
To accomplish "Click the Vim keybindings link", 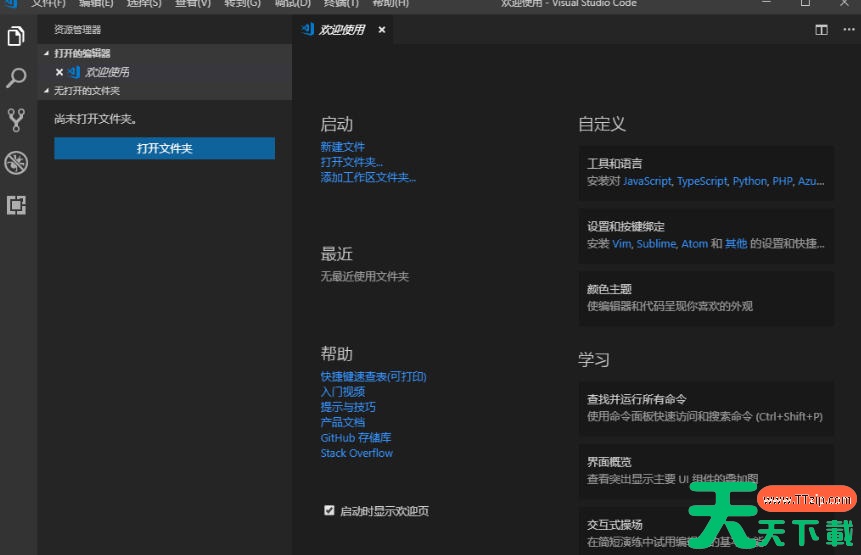I will (622, 244).
